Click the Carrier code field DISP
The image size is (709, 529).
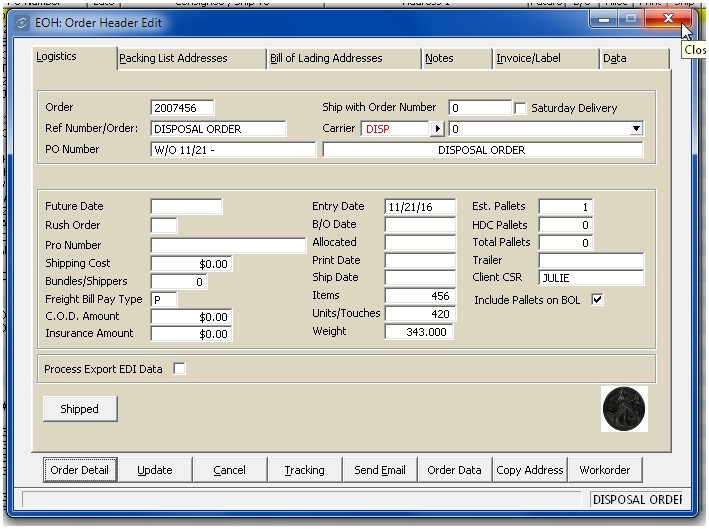click(395, 129)
